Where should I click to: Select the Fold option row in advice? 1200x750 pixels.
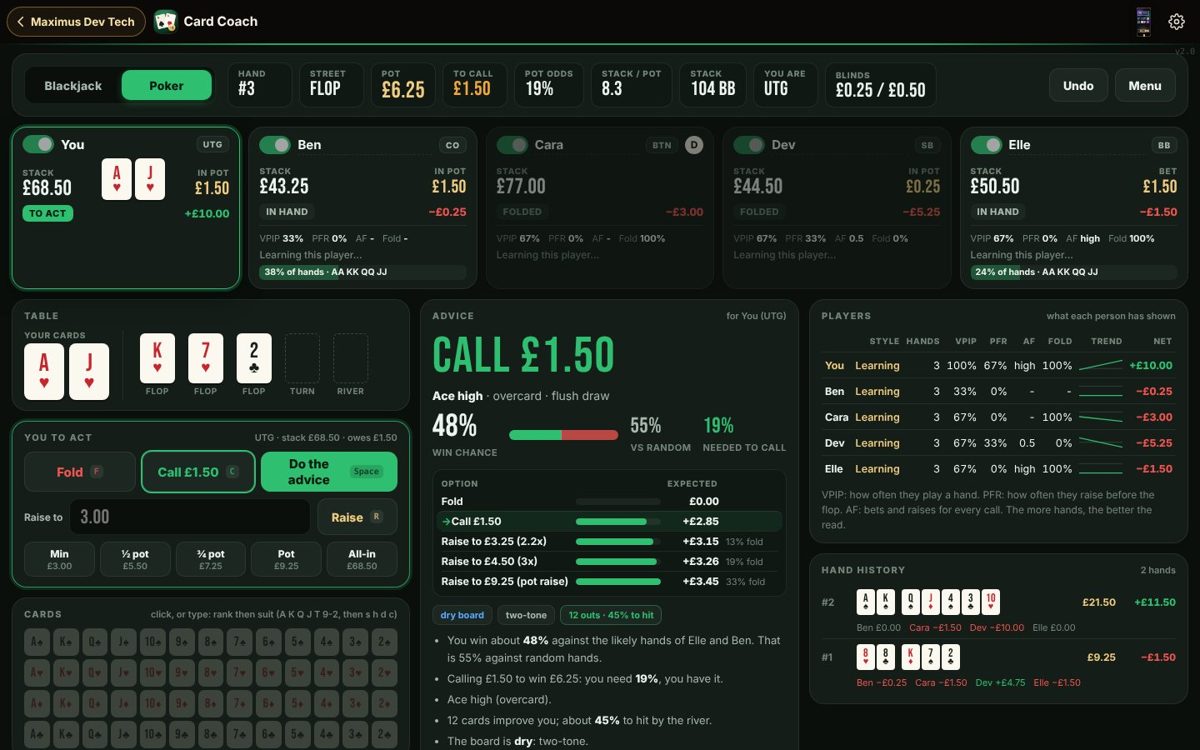point(609,501)
